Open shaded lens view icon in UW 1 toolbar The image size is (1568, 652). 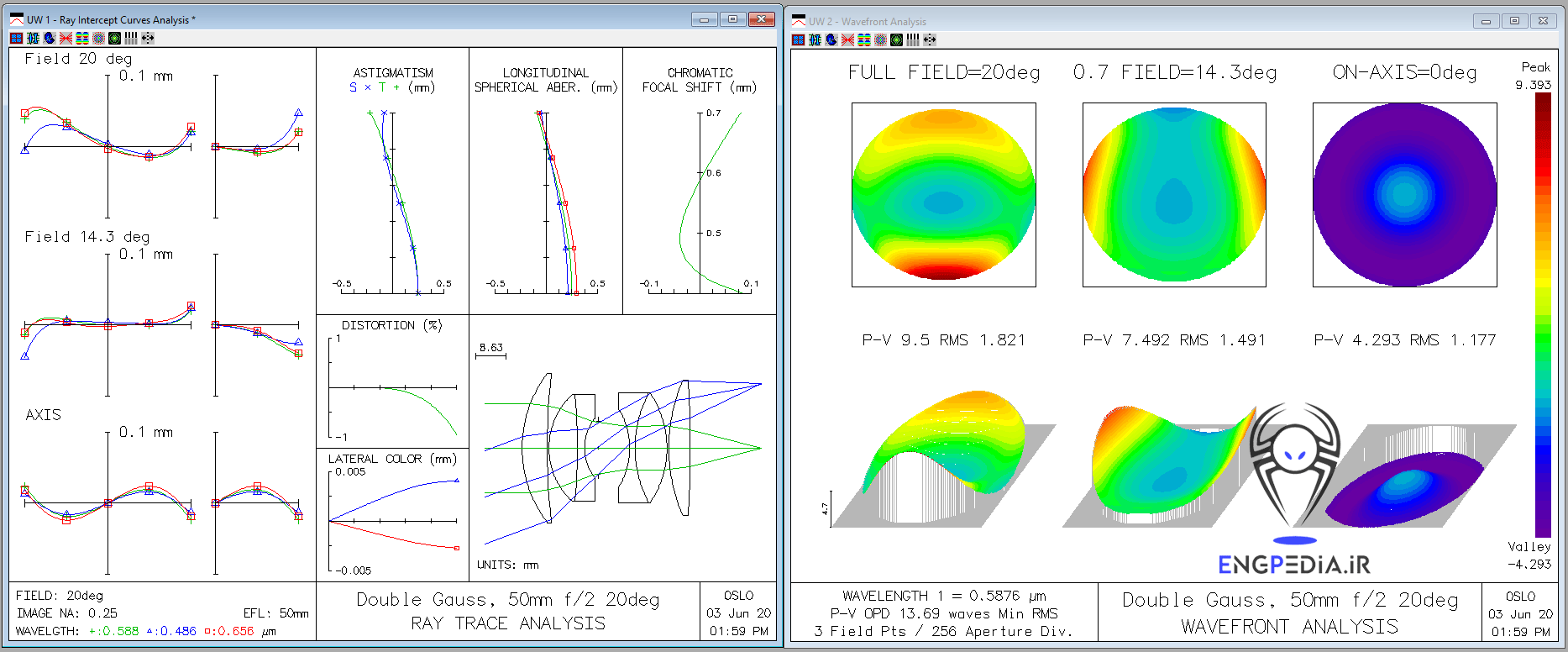pyautogui.click(x=50, y=38)
